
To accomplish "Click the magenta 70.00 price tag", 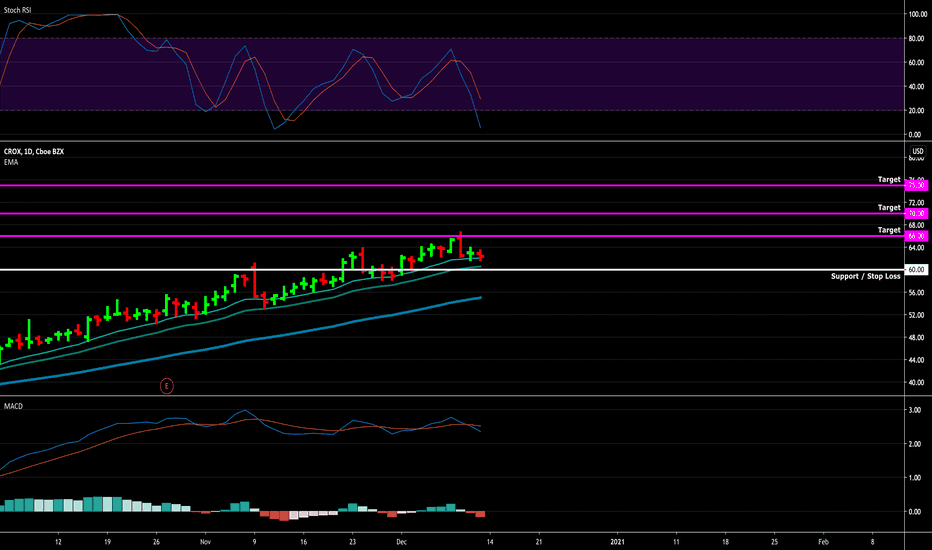I will click(916, 213).
